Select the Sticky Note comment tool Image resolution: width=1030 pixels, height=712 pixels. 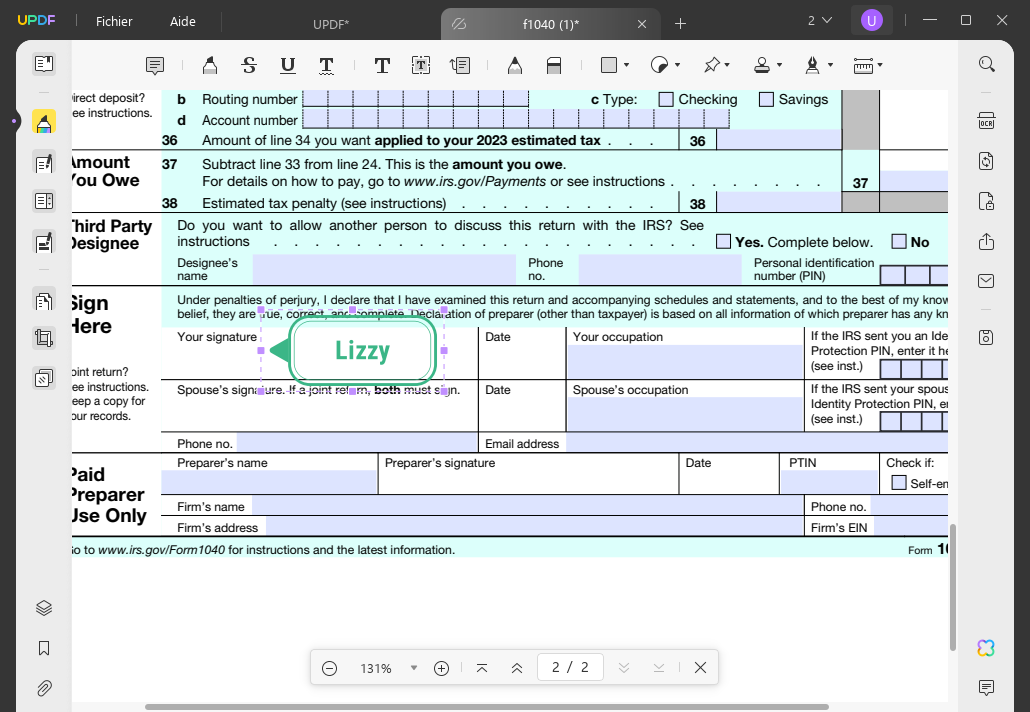click(155, 65)
